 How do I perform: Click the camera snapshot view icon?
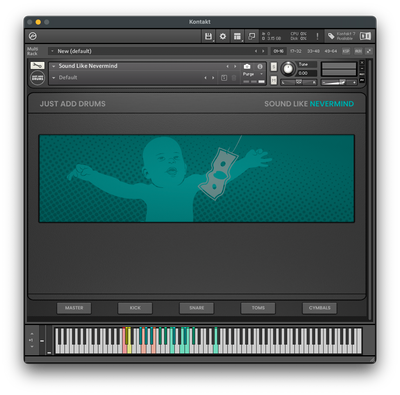click(x=247, y=67)
